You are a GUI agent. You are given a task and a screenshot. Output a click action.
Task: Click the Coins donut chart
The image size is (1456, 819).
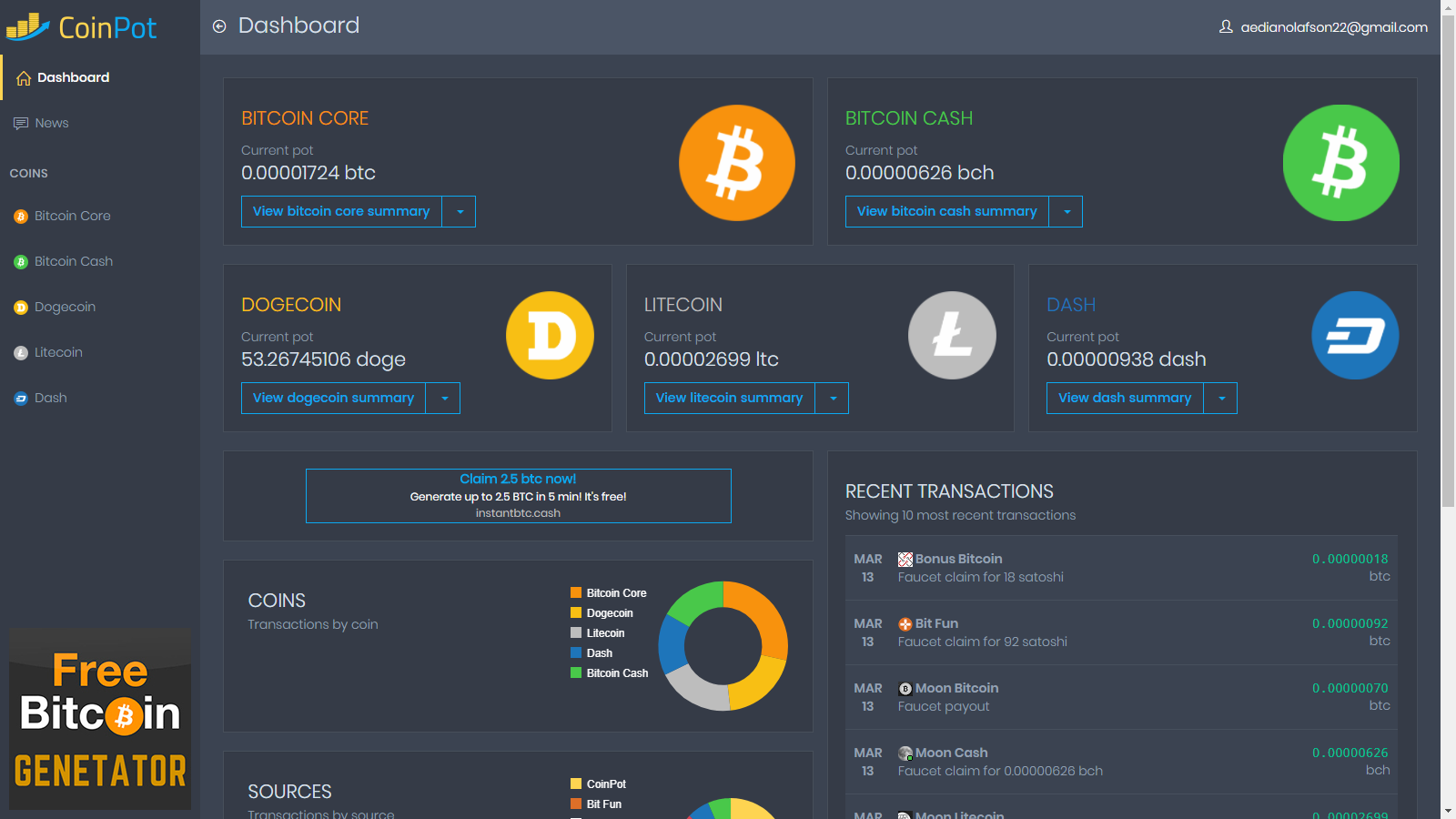point(723,646)
